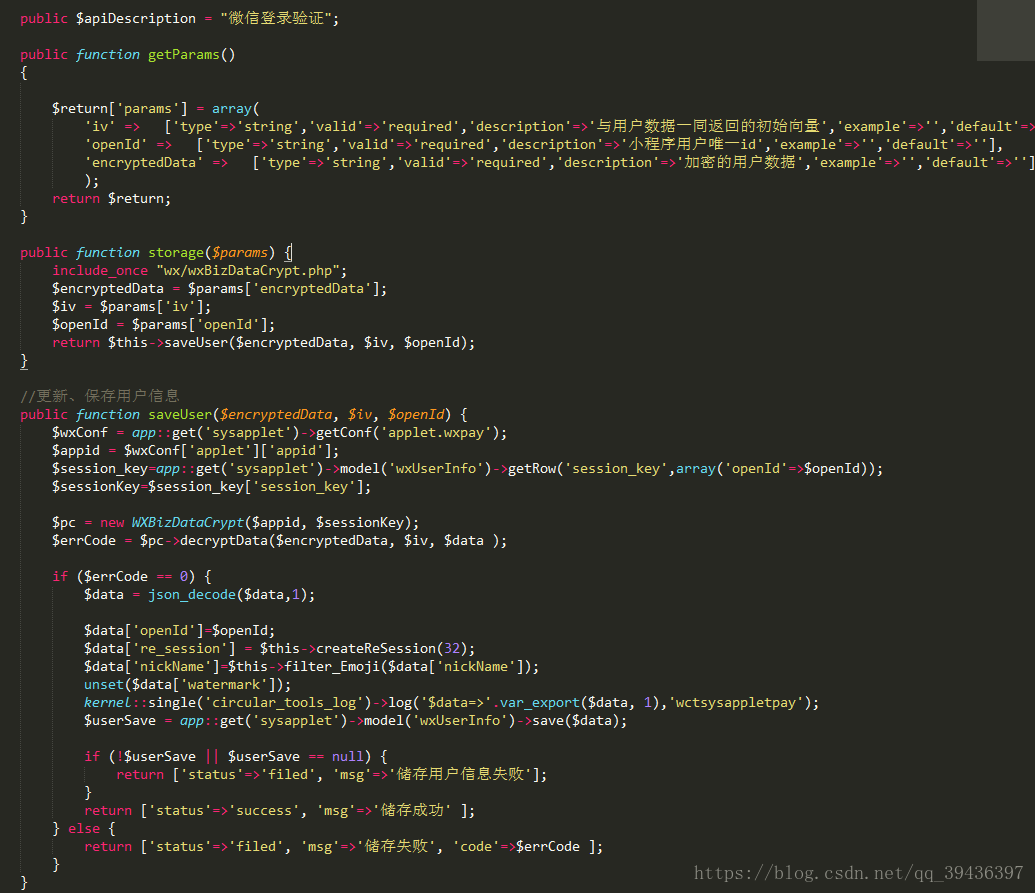Click the "微信登录验证" string value
The width and height of the screenshot is (1035, 893).
pos(276,18)
